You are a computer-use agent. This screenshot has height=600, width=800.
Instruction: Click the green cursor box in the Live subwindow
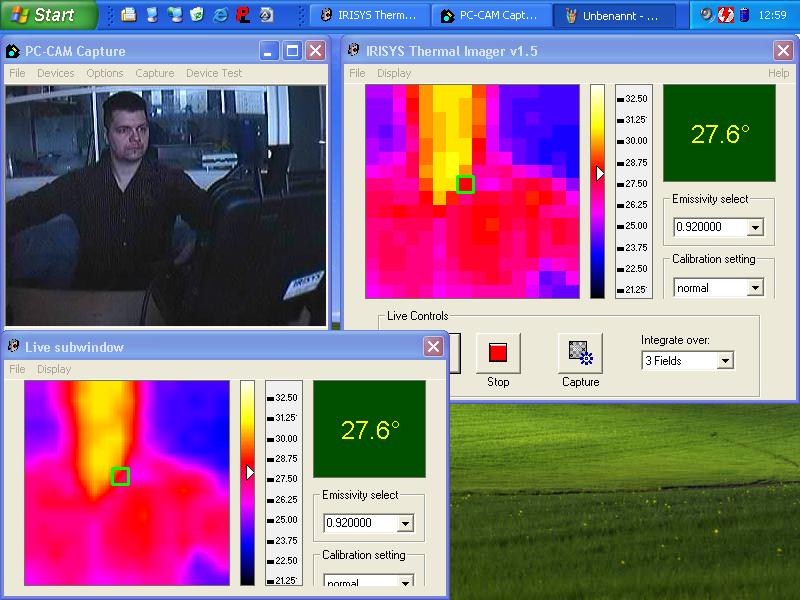coord(121,477)
